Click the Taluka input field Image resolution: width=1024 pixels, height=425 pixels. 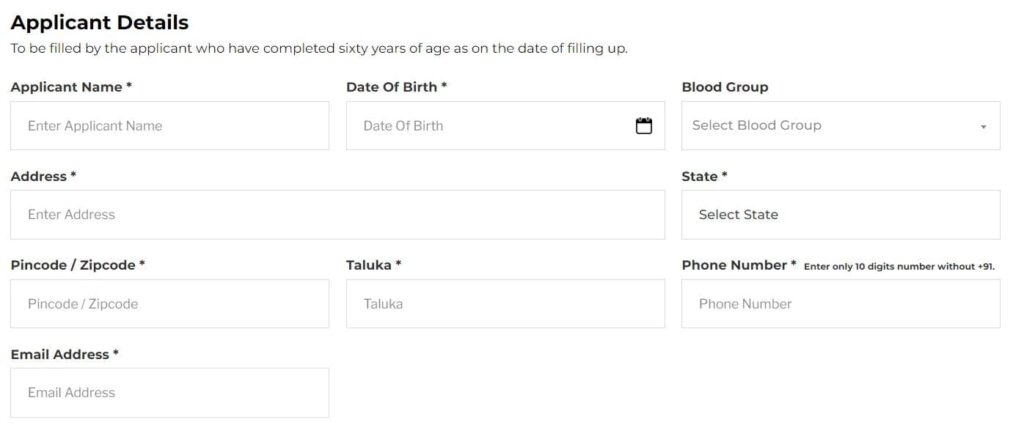505,304
